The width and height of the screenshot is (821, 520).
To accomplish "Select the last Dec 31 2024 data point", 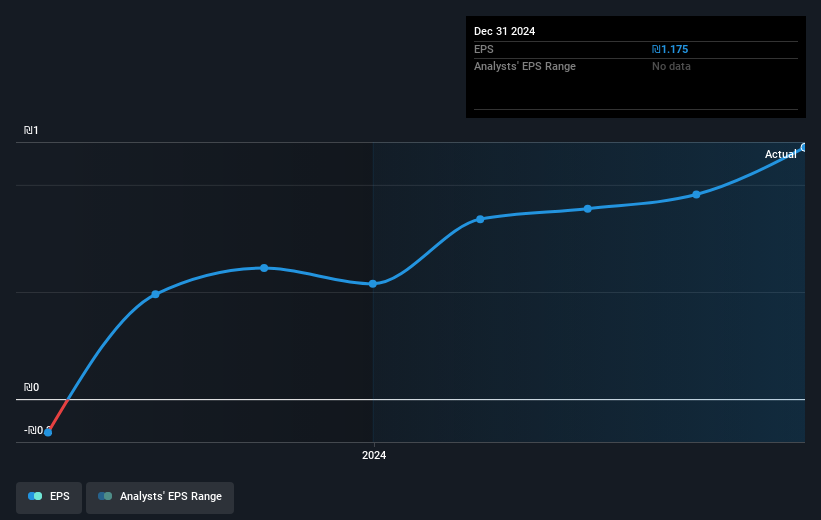I will 804,148.
